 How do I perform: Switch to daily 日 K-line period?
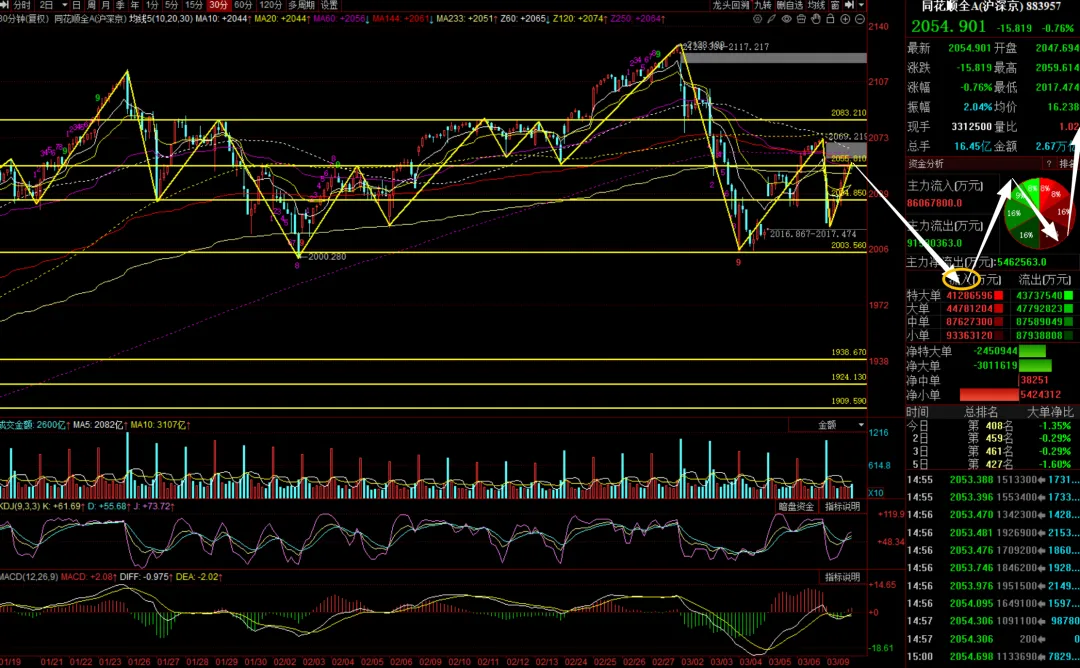[76, 5]
